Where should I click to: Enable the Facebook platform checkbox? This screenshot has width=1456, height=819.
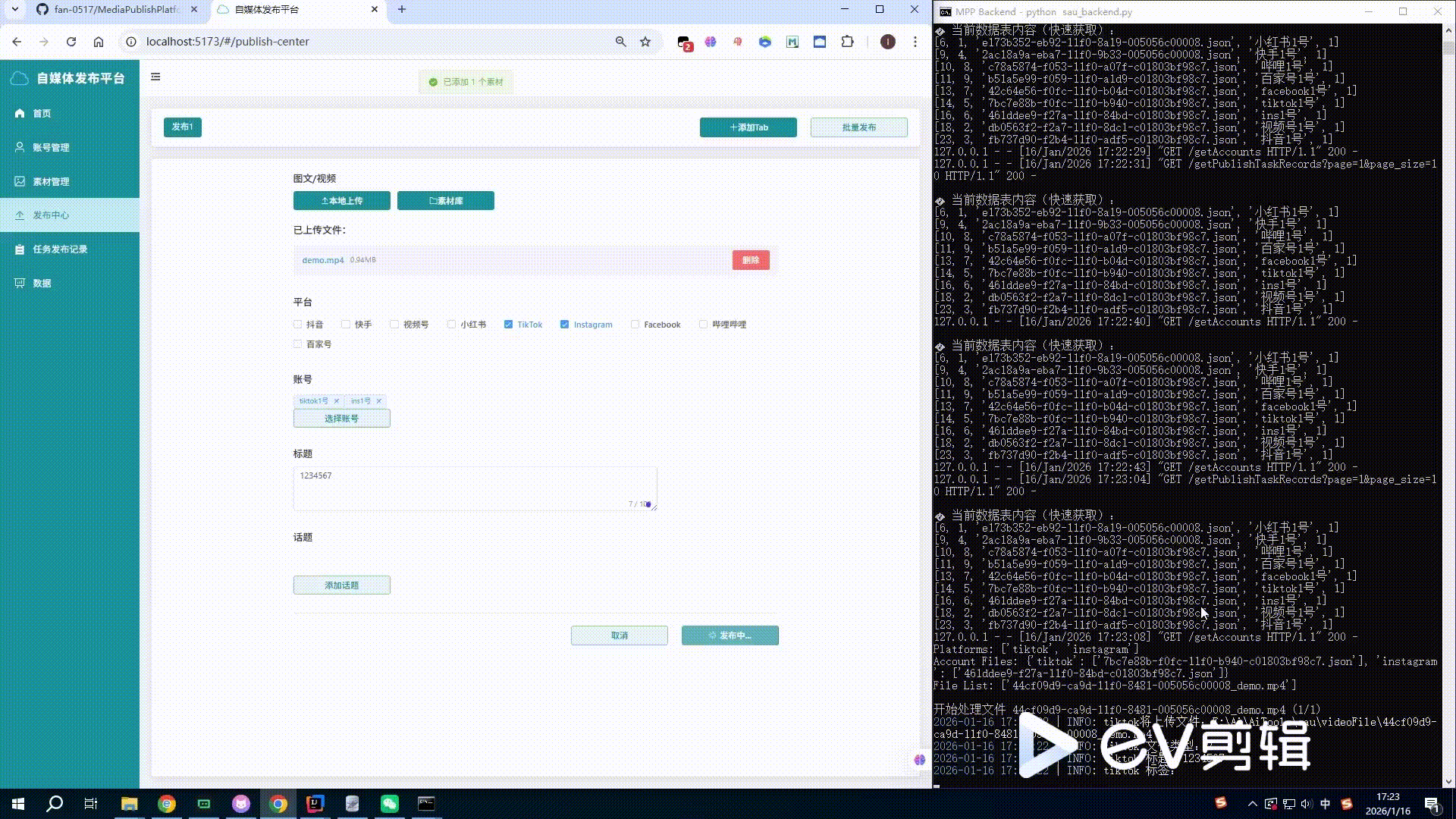coord(635,325)
